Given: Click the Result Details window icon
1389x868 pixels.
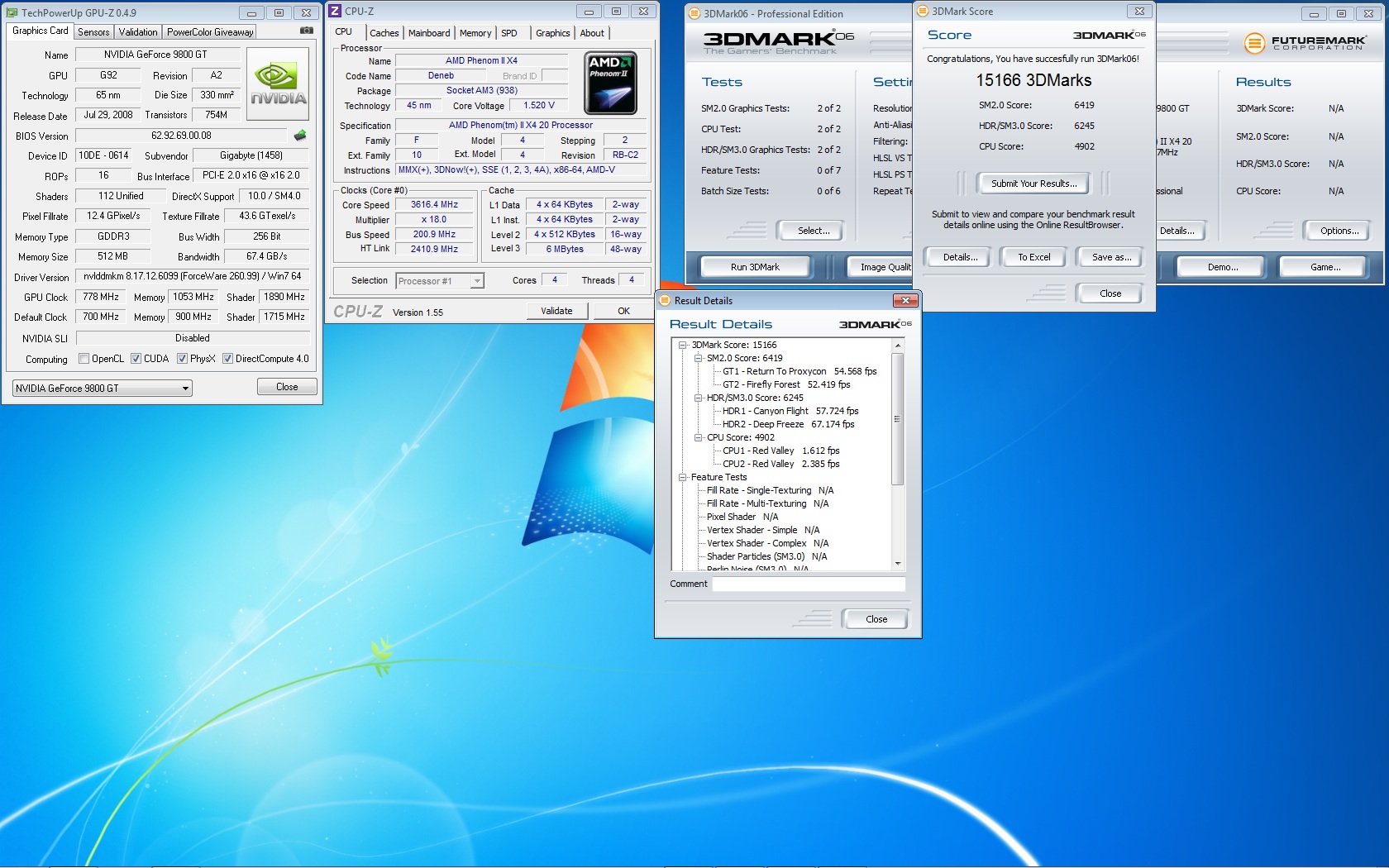Looking at the screenshot, I should click(x=665, y=301).
